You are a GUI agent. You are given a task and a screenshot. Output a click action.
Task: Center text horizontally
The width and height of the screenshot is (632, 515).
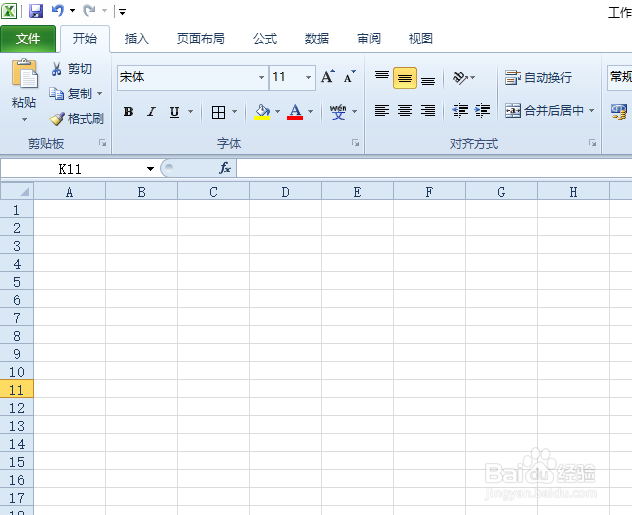point(405,110)
